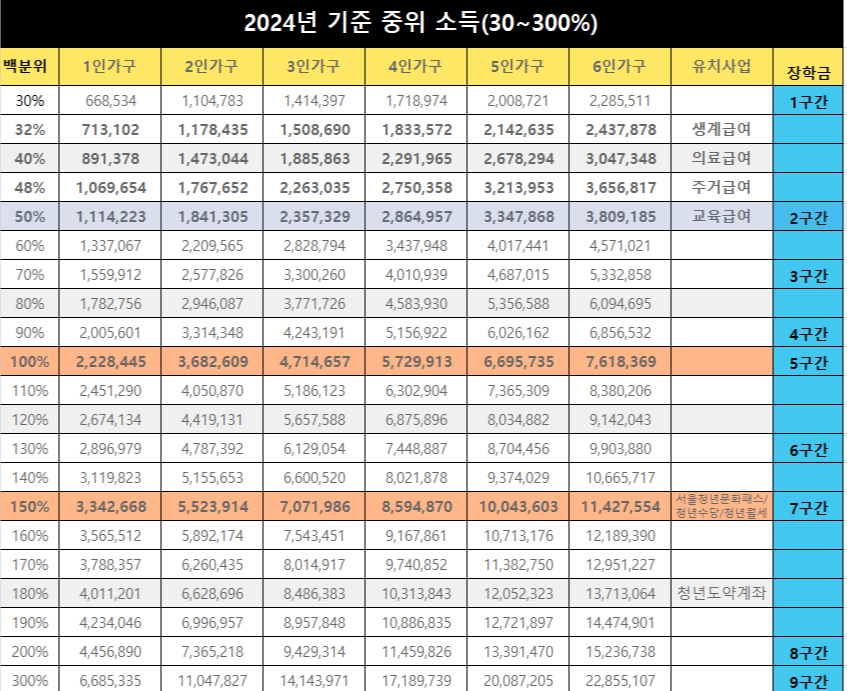Select the 150% row value 3,342,668
847x691 pixels.
tap(108, 507)
